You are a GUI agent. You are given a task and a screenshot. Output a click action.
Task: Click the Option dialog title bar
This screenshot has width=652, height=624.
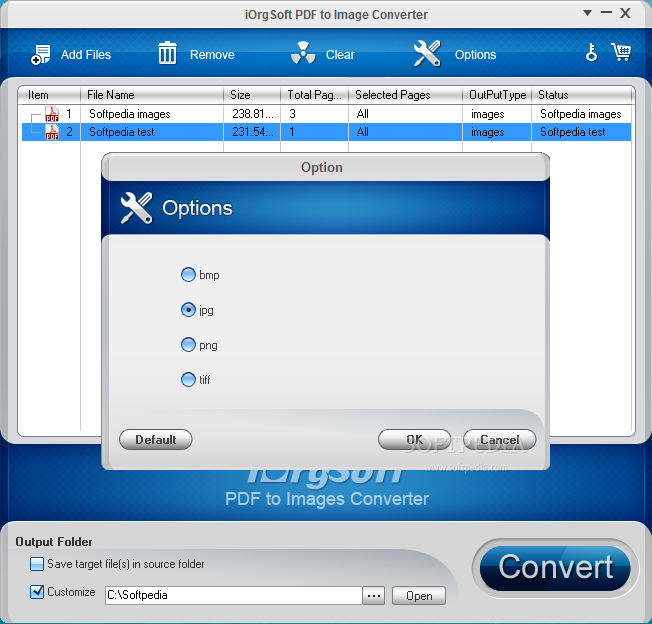325,167
